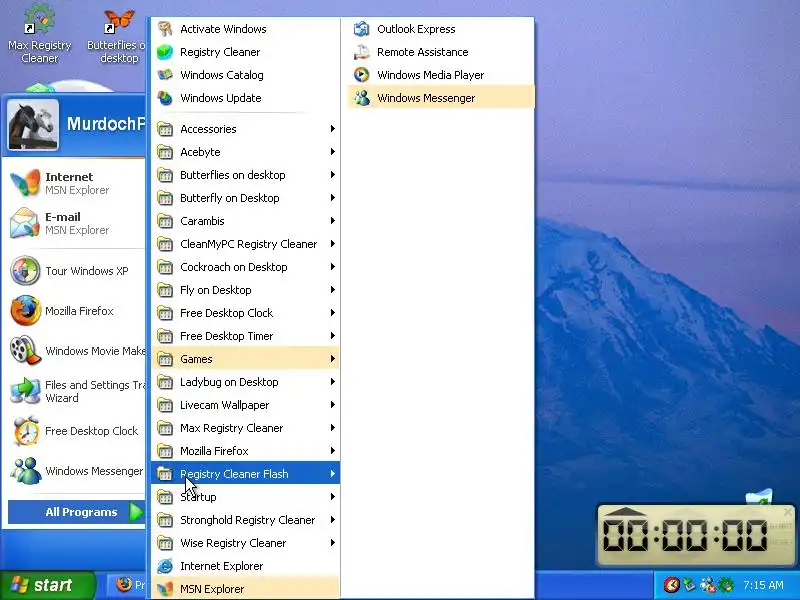Expand Fly on Desktop folder
Viewport: 800px width, 600px height.
pyautogui.click(x=245, y=290)
